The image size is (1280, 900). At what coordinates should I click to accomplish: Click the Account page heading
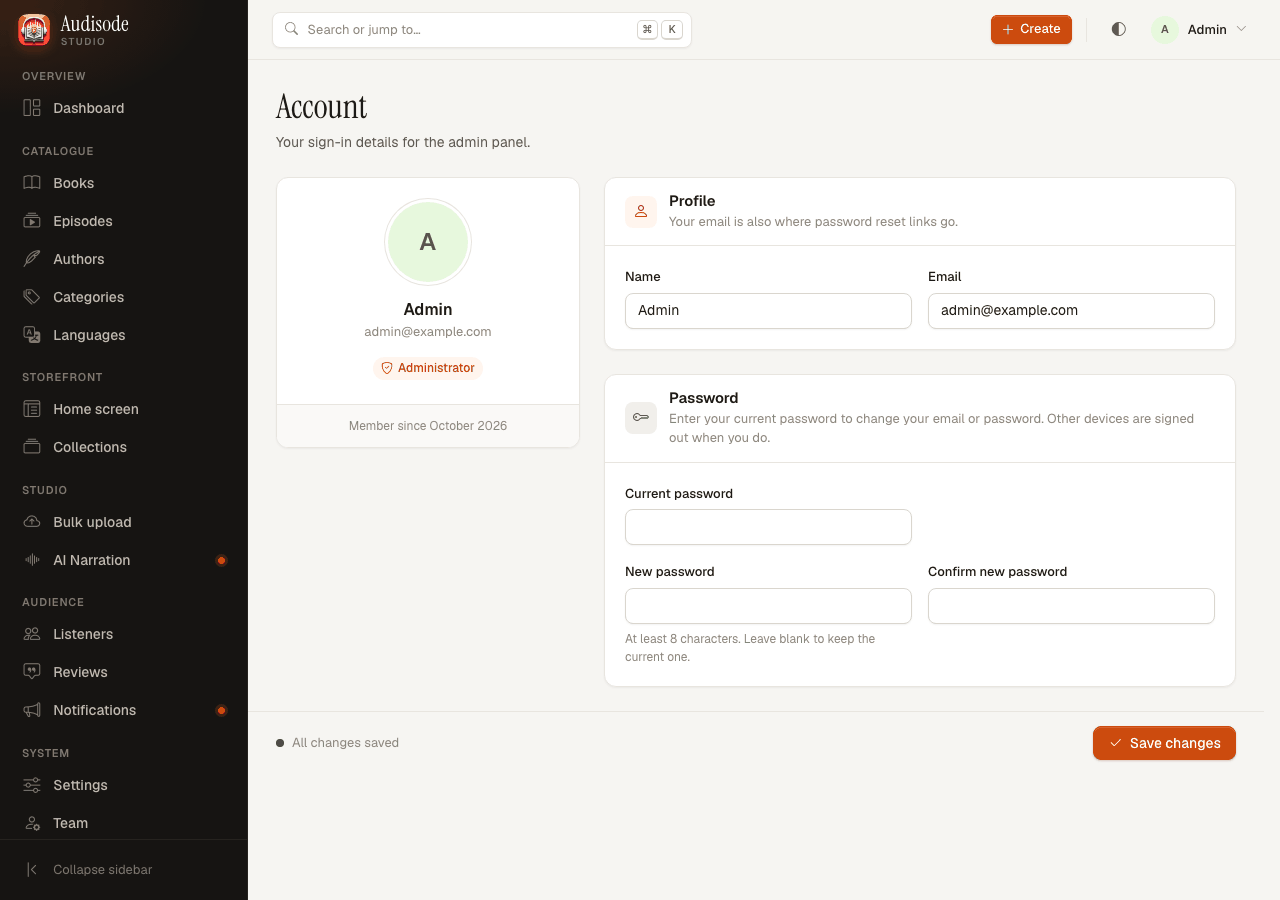click(x=322, y=107)
